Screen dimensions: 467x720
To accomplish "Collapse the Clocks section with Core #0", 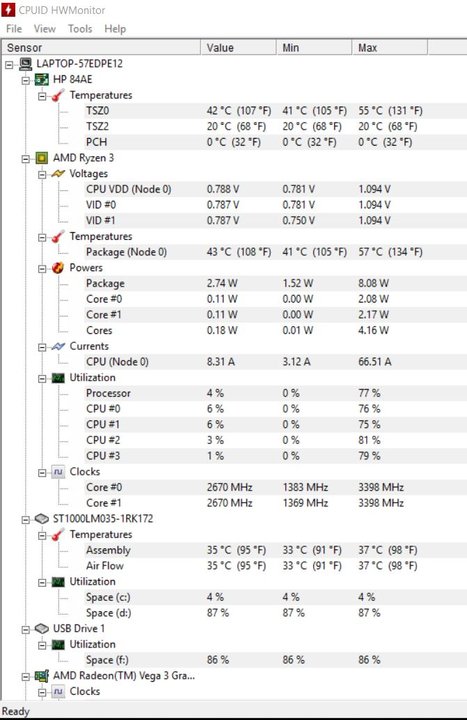I will point(42,472).
